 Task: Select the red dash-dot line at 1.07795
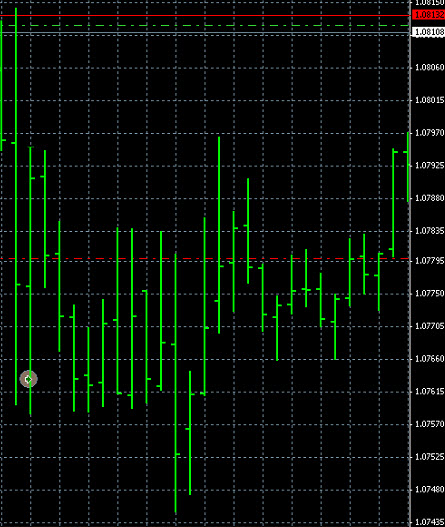205,259
